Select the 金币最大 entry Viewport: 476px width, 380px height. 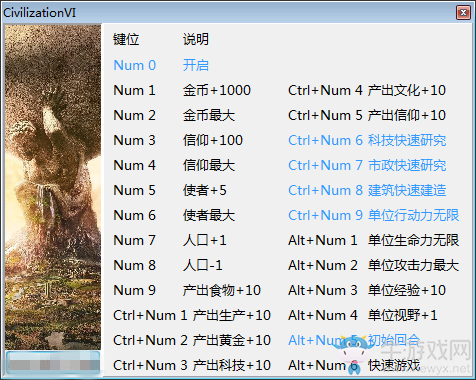click(x=209, y=115)
